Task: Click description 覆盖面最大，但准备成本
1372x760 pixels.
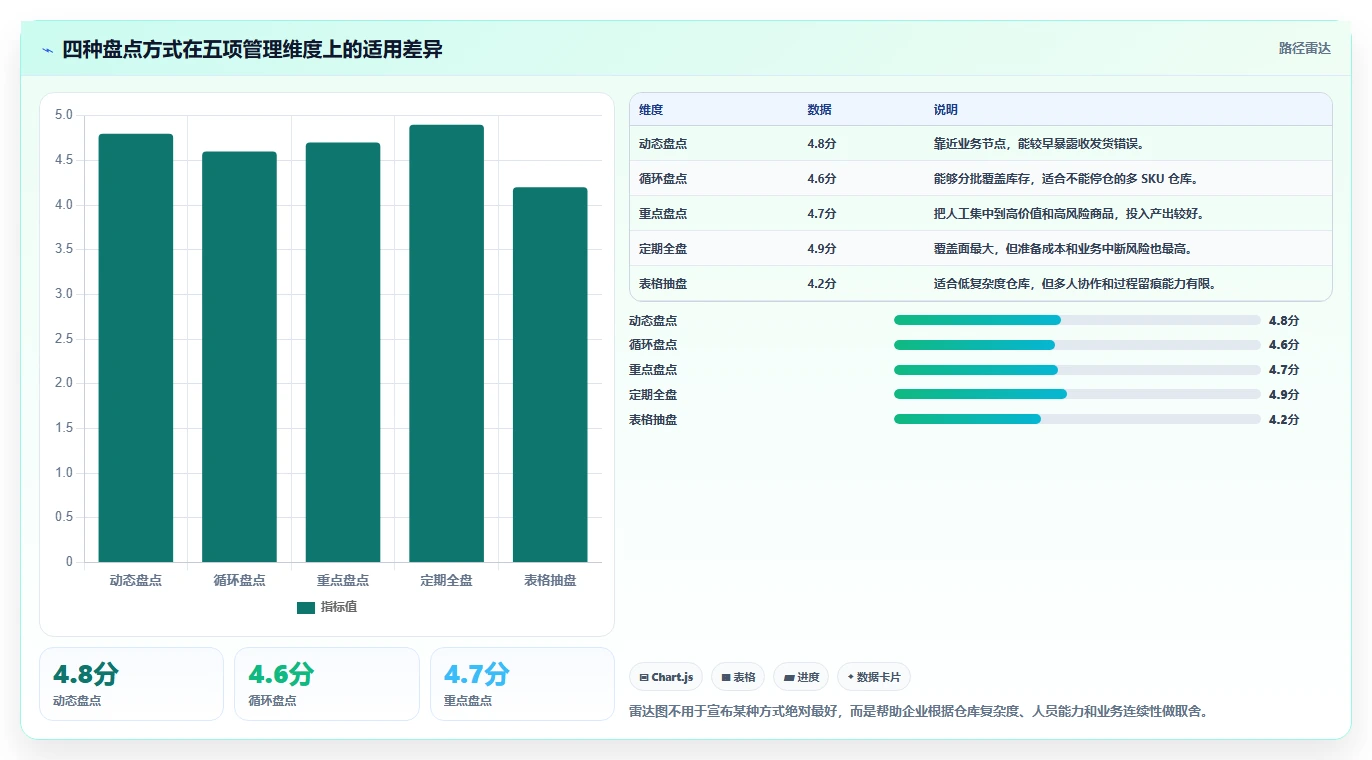Action: point(1063,249)
